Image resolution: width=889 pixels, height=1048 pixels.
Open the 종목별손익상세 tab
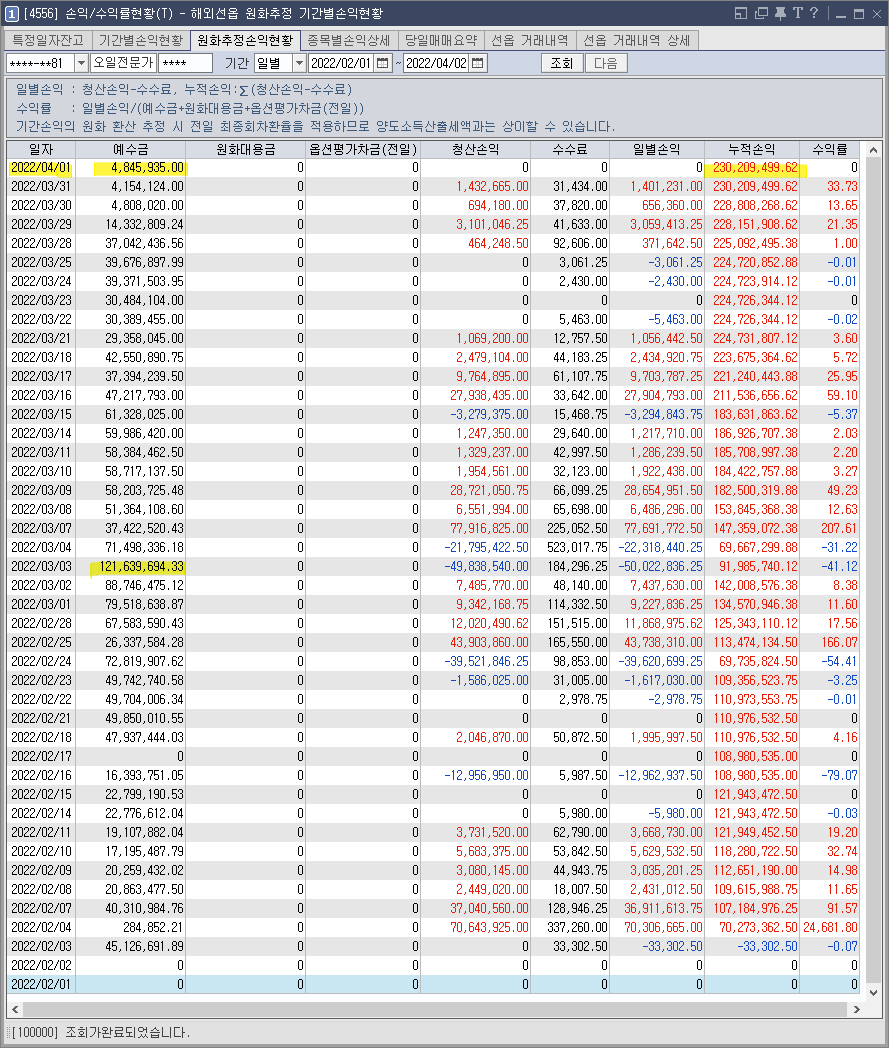pyautogui.click(x=349, y=41)
